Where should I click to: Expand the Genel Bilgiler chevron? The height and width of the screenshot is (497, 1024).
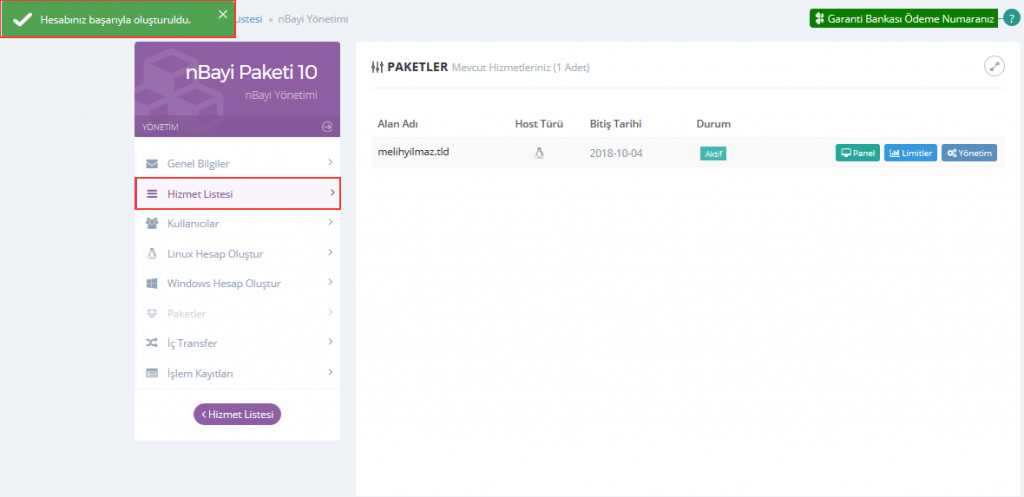pos(330,162)
